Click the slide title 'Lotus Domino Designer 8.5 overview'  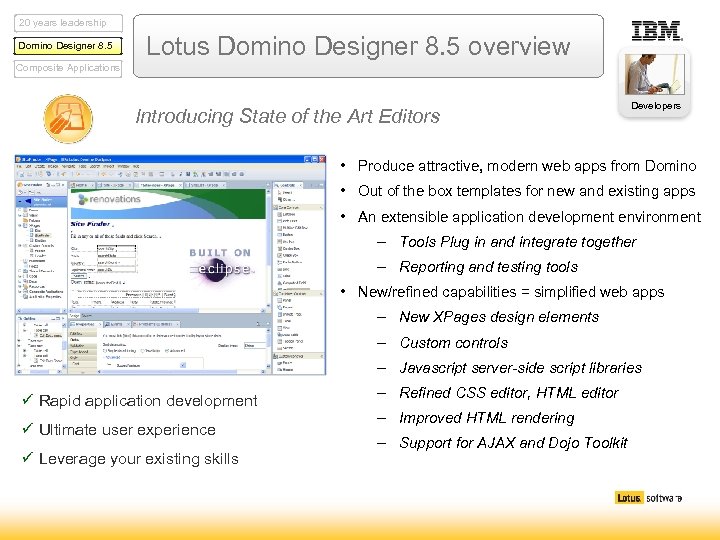(358, 46)
